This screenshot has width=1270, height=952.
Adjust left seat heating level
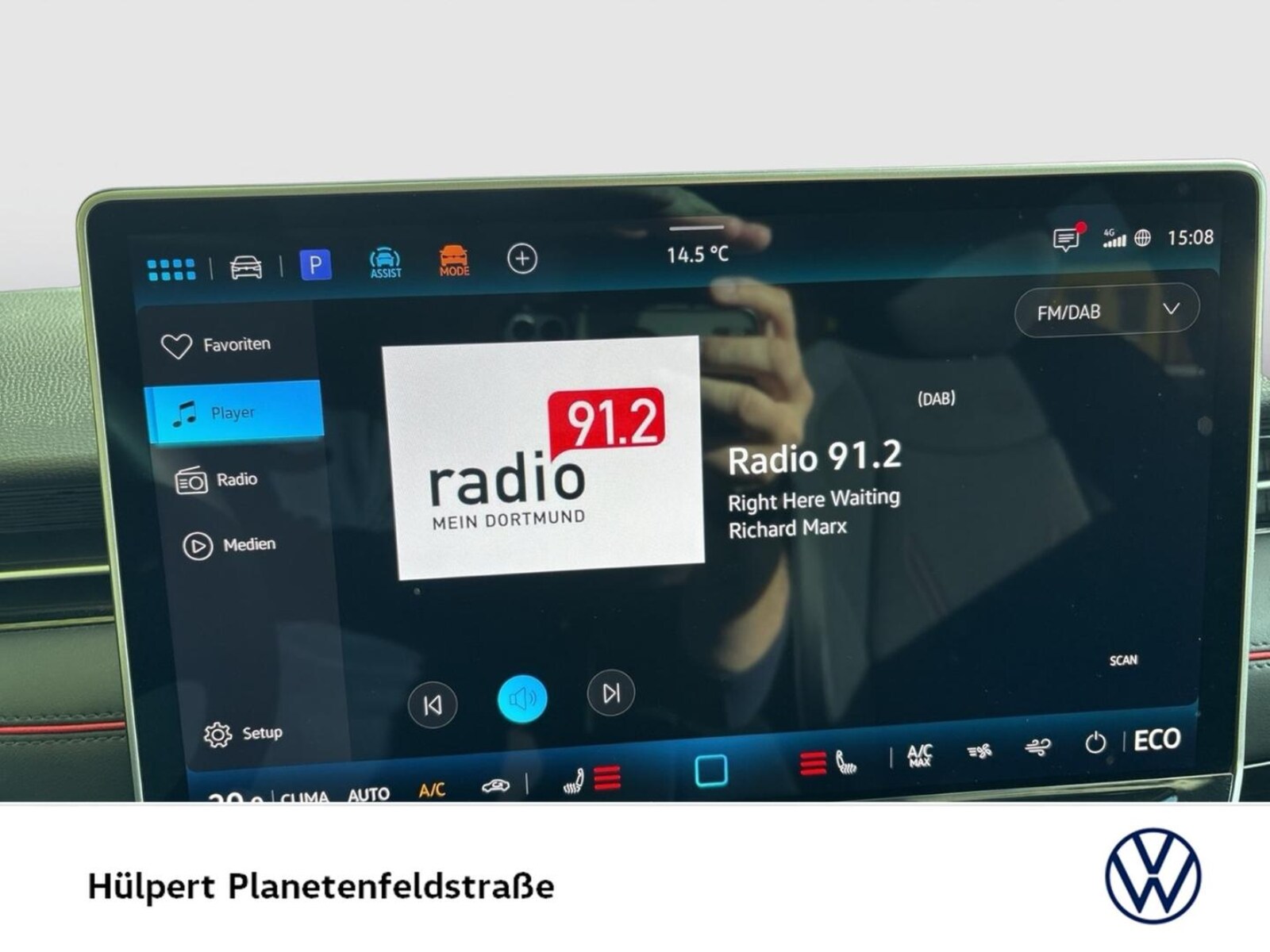(591, 779)
